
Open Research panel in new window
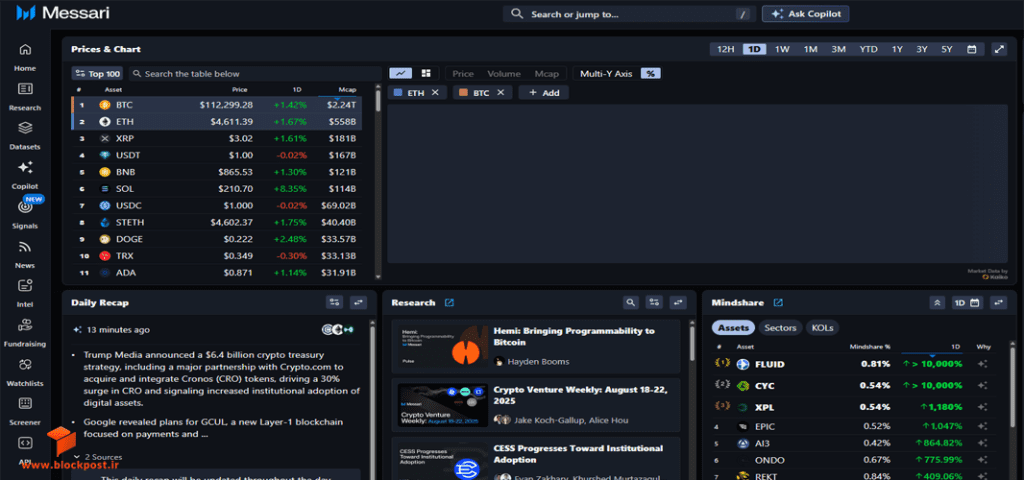449,302
